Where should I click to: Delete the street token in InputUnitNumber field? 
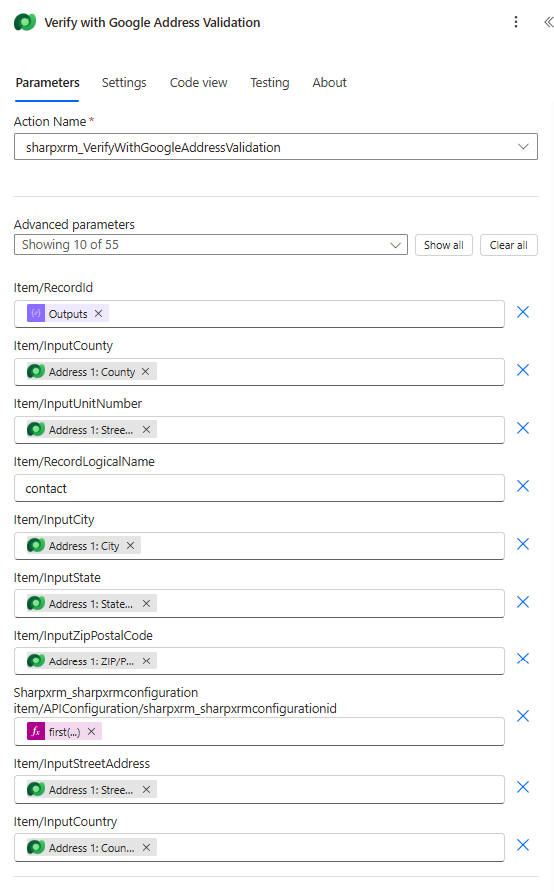pos(146,430)
